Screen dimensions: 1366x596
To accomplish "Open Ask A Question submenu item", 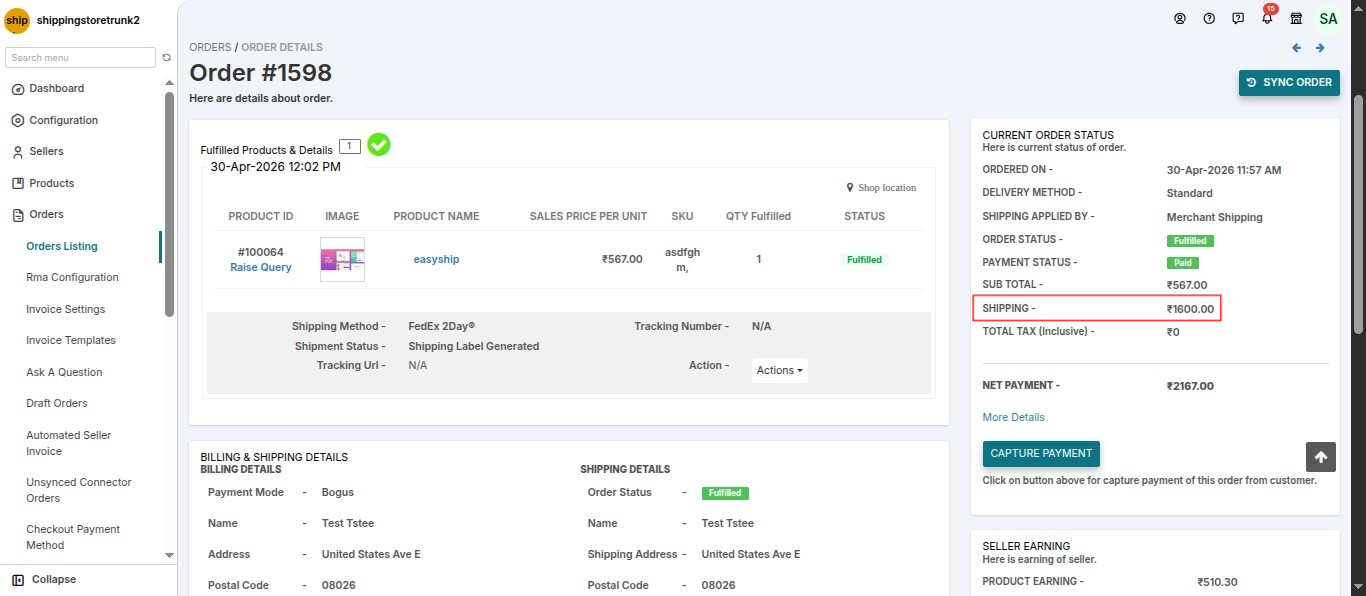I will point(64,372).
